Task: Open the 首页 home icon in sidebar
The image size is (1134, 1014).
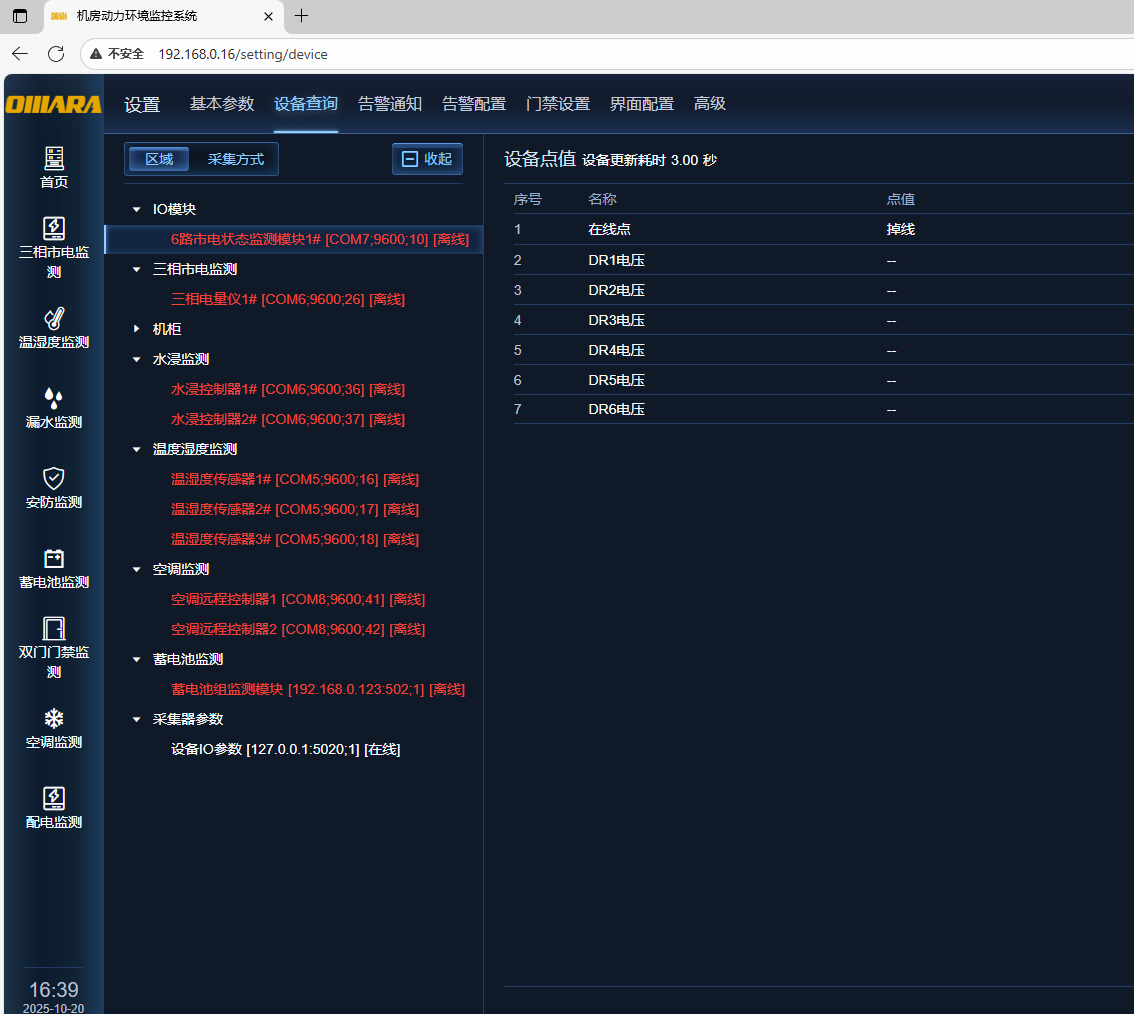Action: [54, 158]
